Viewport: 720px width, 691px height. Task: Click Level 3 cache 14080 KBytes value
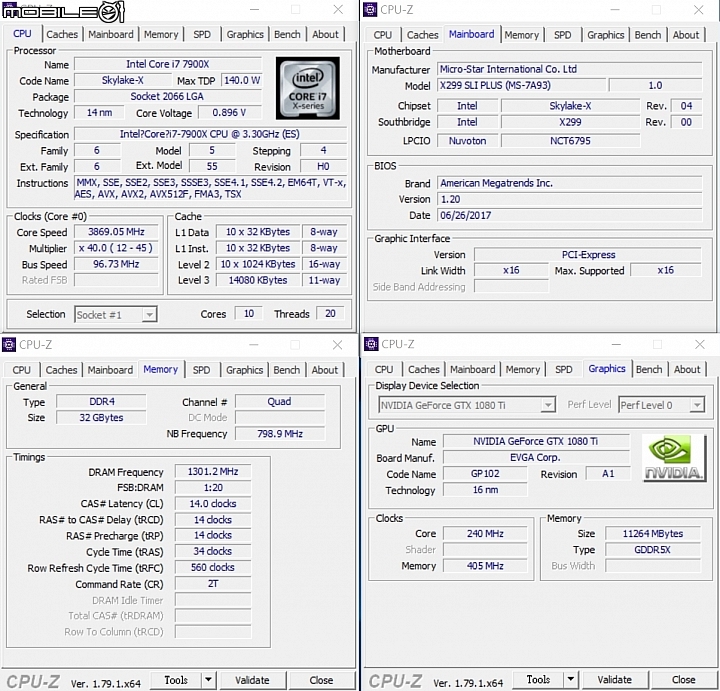(258, 280)
